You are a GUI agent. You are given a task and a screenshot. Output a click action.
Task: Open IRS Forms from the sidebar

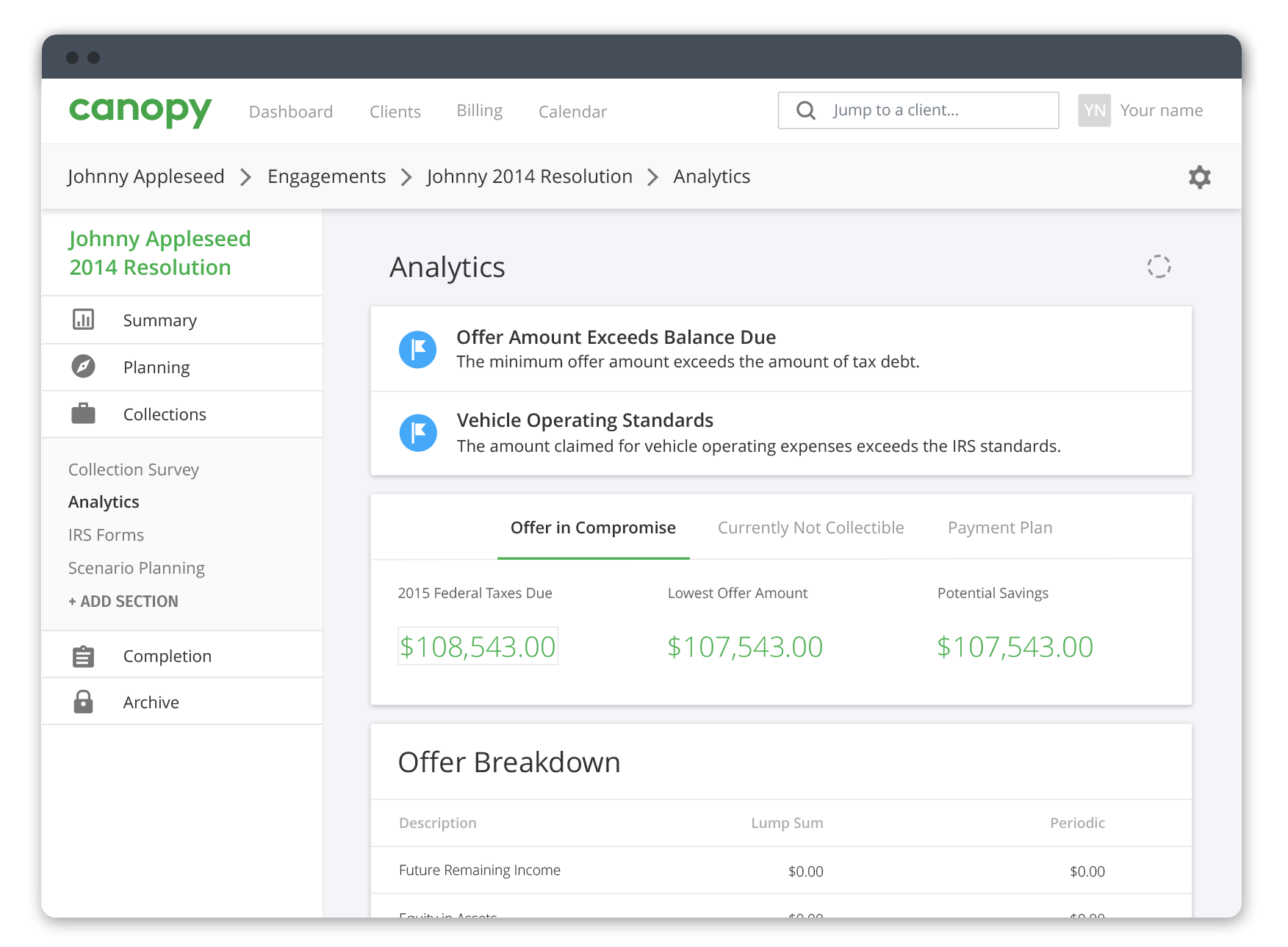pyautogui.click(x=106, y=534)
